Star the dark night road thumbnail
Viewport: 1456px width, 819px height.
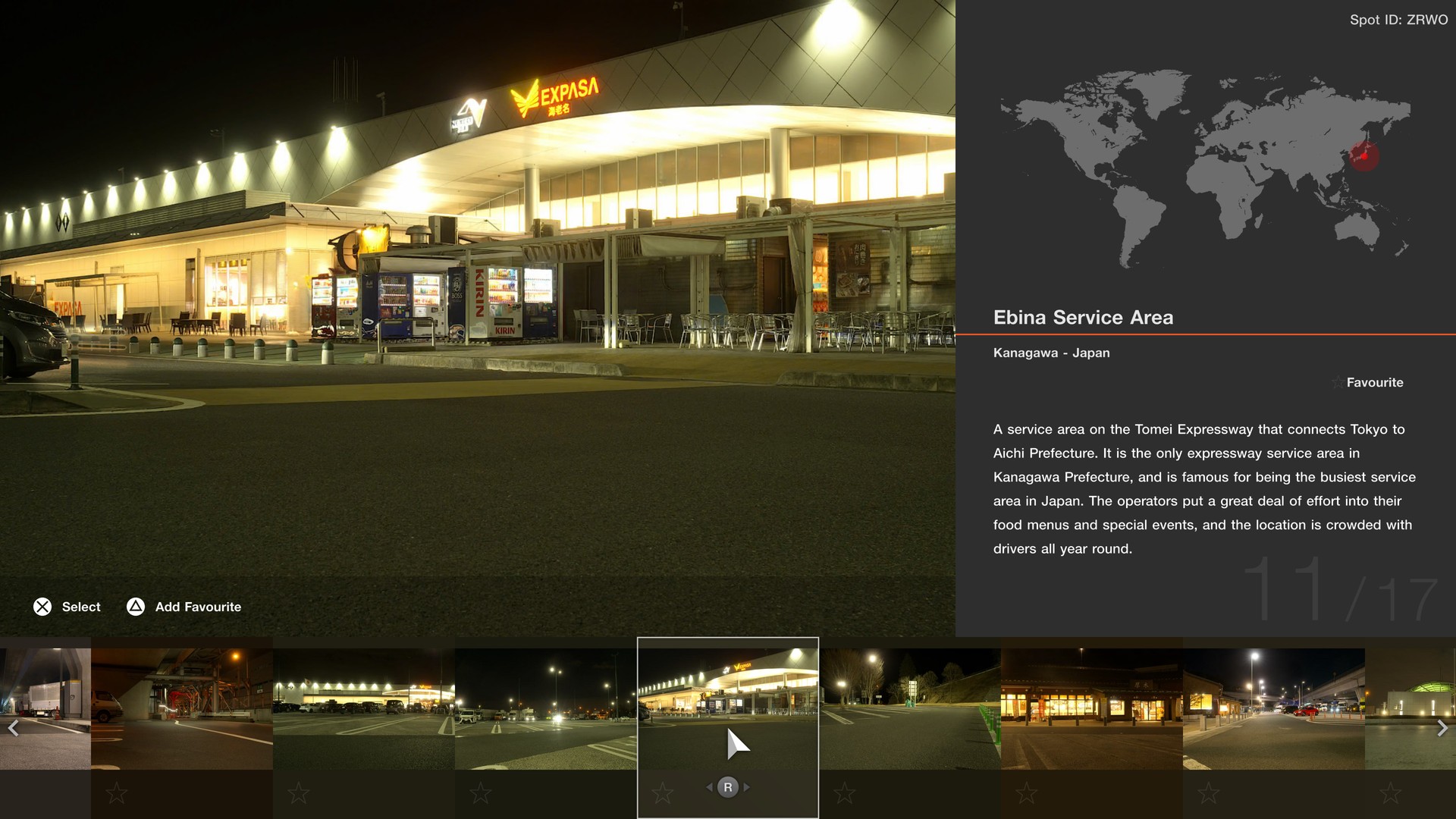click(x=481, y=793)
